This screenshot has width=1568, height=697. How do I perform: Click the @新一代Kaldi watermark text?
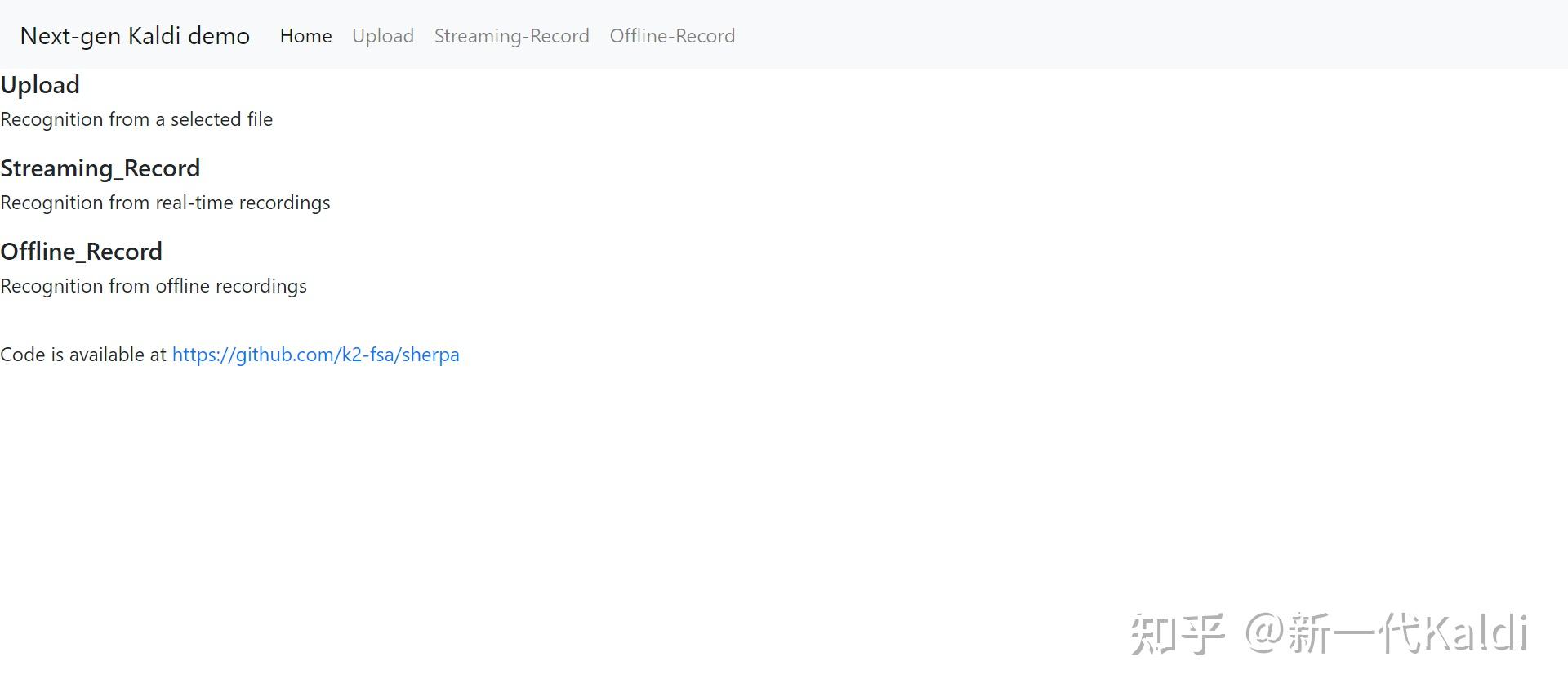point(1386,634)
